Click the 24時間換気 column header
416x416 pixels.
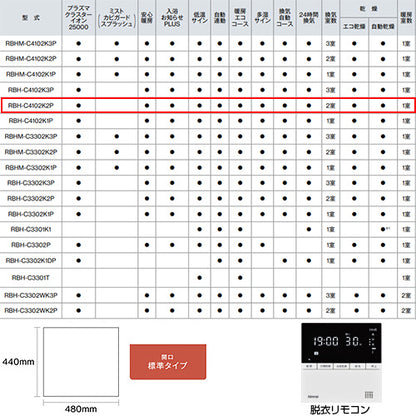[x=309, y=18]
